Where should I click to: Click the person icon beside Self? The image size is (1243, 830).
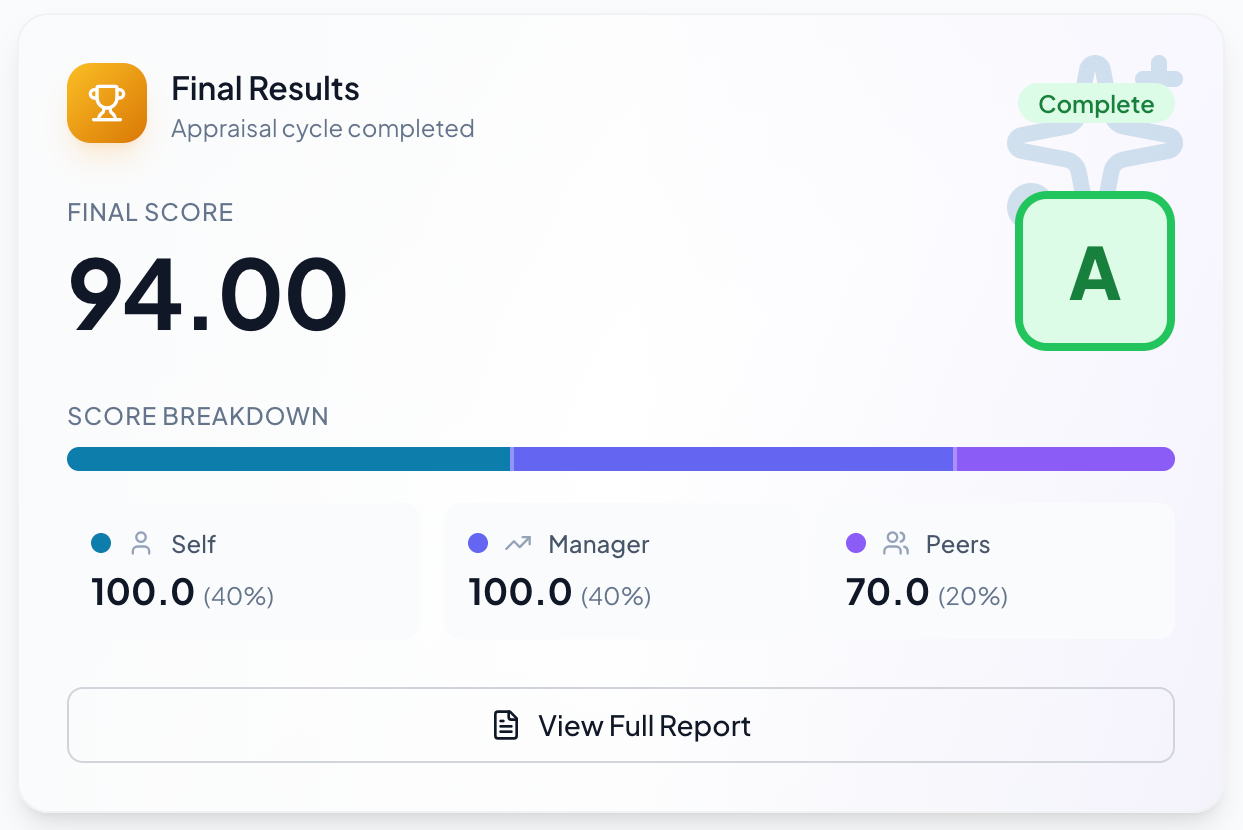point(141,544)
